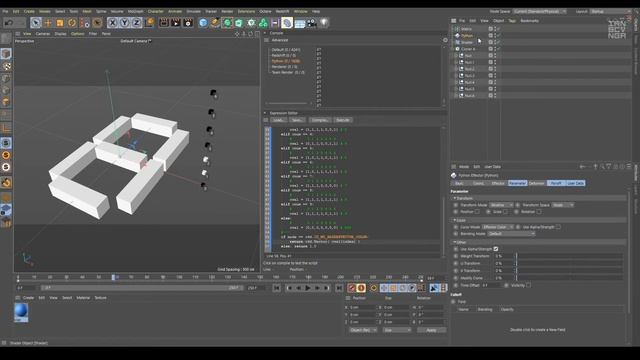The image size is (640, 360).
Task: Switch to the Effector tab
Action: point(498,183)
